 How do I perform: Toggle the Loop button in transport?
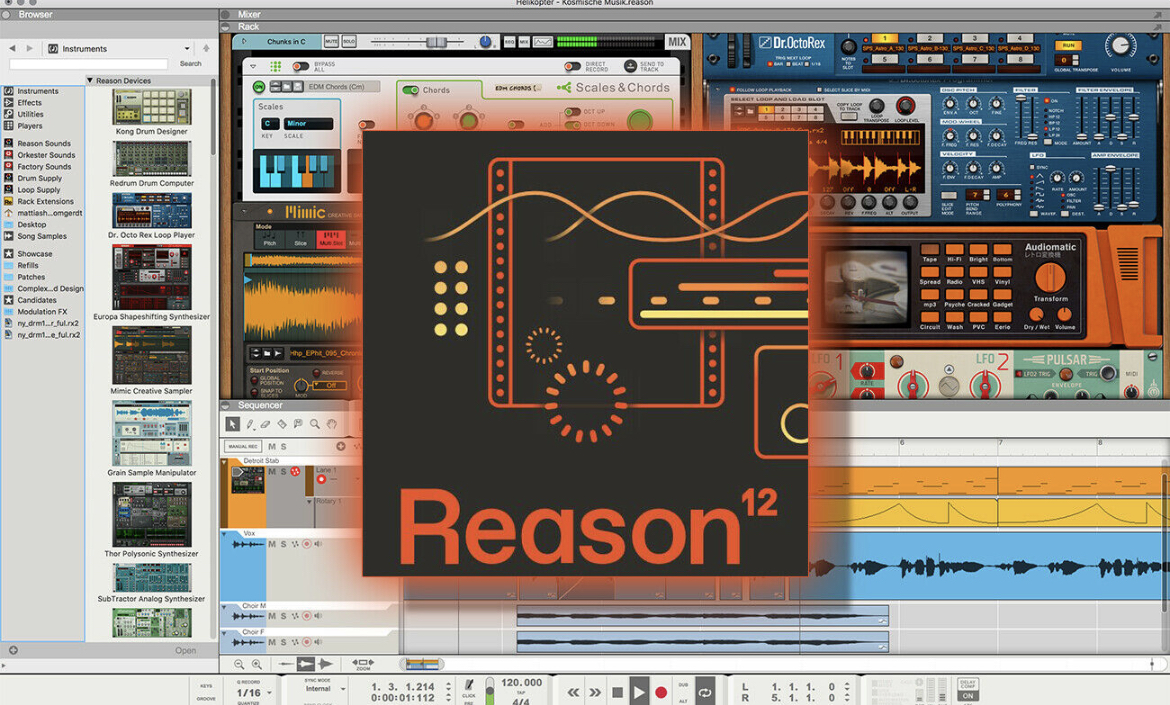(704, 692)
